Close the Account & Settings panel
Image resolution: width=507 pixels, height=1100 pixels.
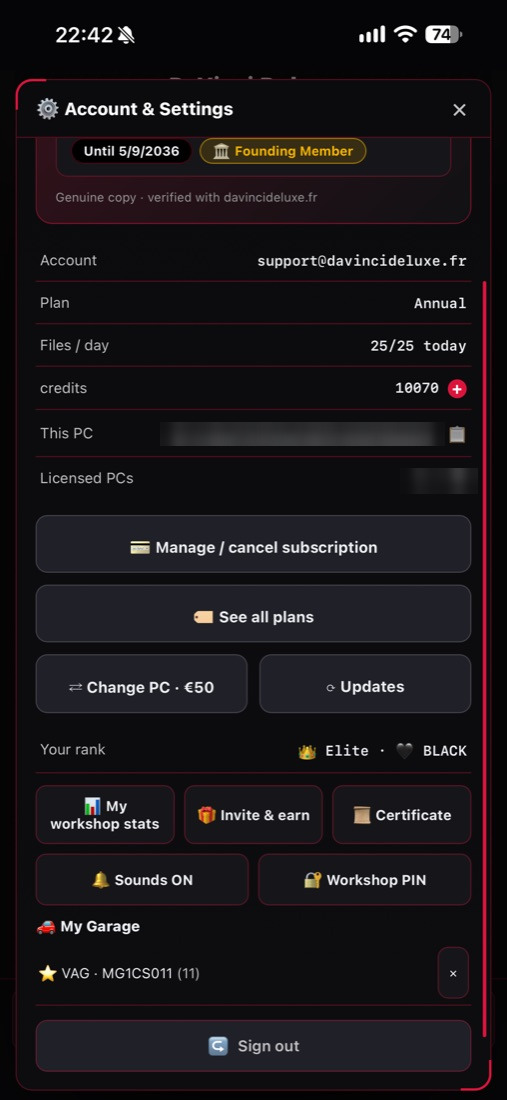click(459, 109)
